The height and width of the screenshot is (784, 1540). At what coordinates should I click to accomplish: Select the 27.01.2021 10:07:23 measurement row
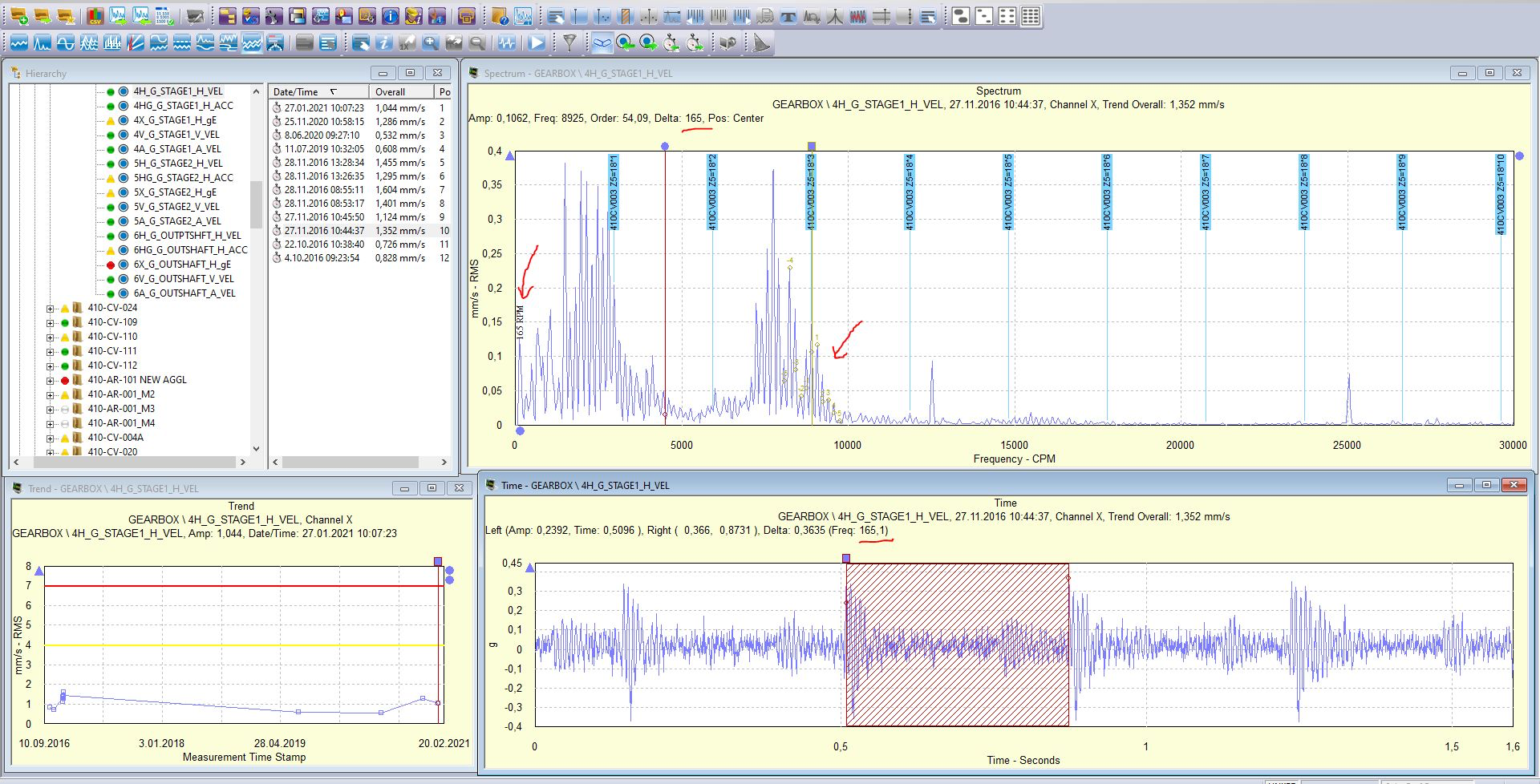pyautogui.click(x=360, y=107)
